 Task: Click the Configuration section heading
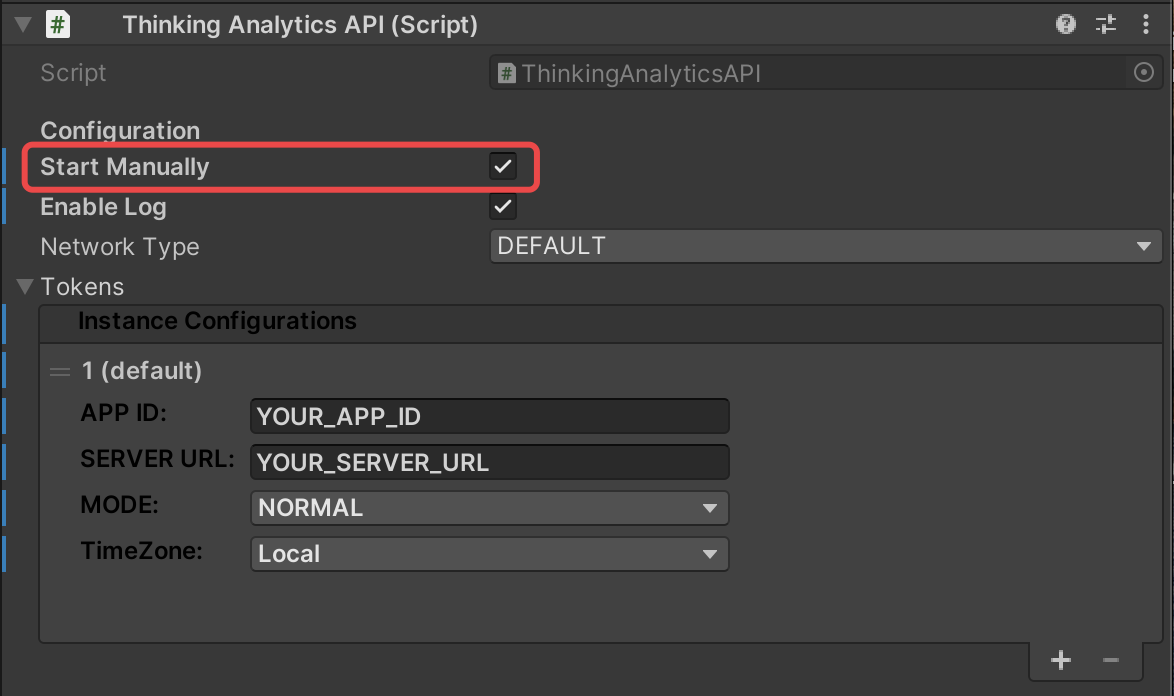(x=120, y=131)
